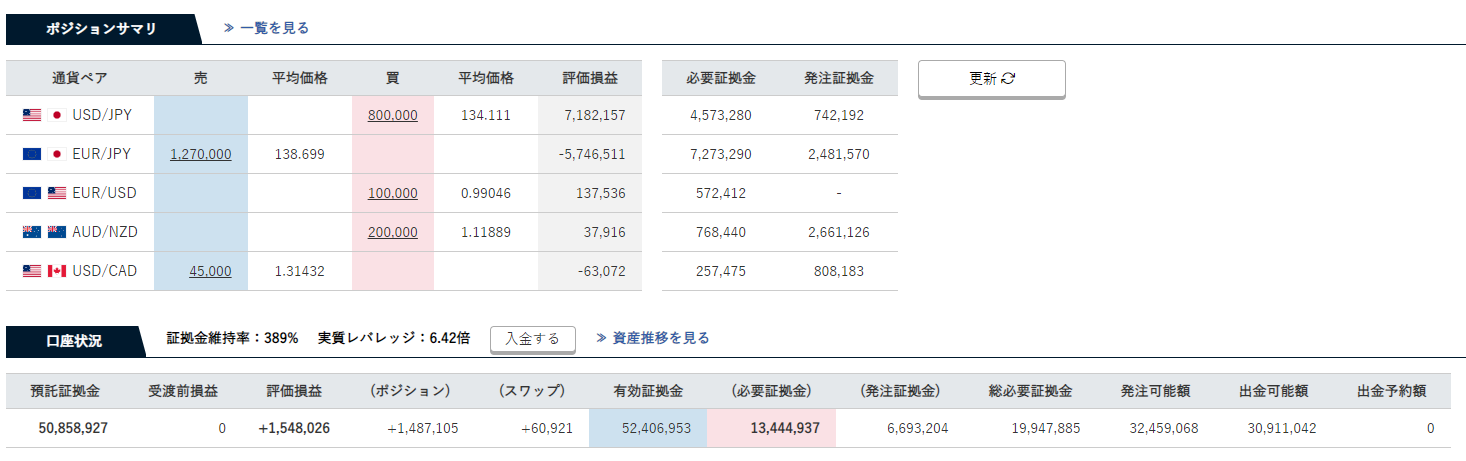The width and height of the screenshot is (1466, 461).
Task: Select the 口座状況 header tab
Action: point(74,341)
